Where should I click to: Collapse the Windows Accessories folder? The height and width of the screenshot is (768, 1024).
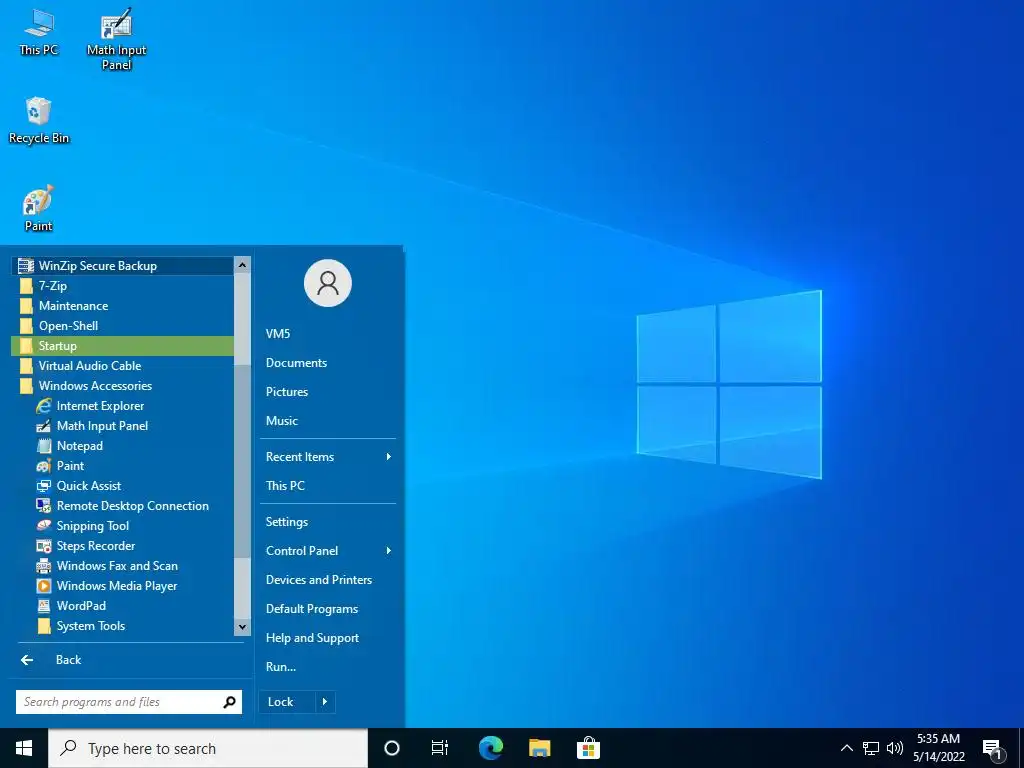pos(122,386)
